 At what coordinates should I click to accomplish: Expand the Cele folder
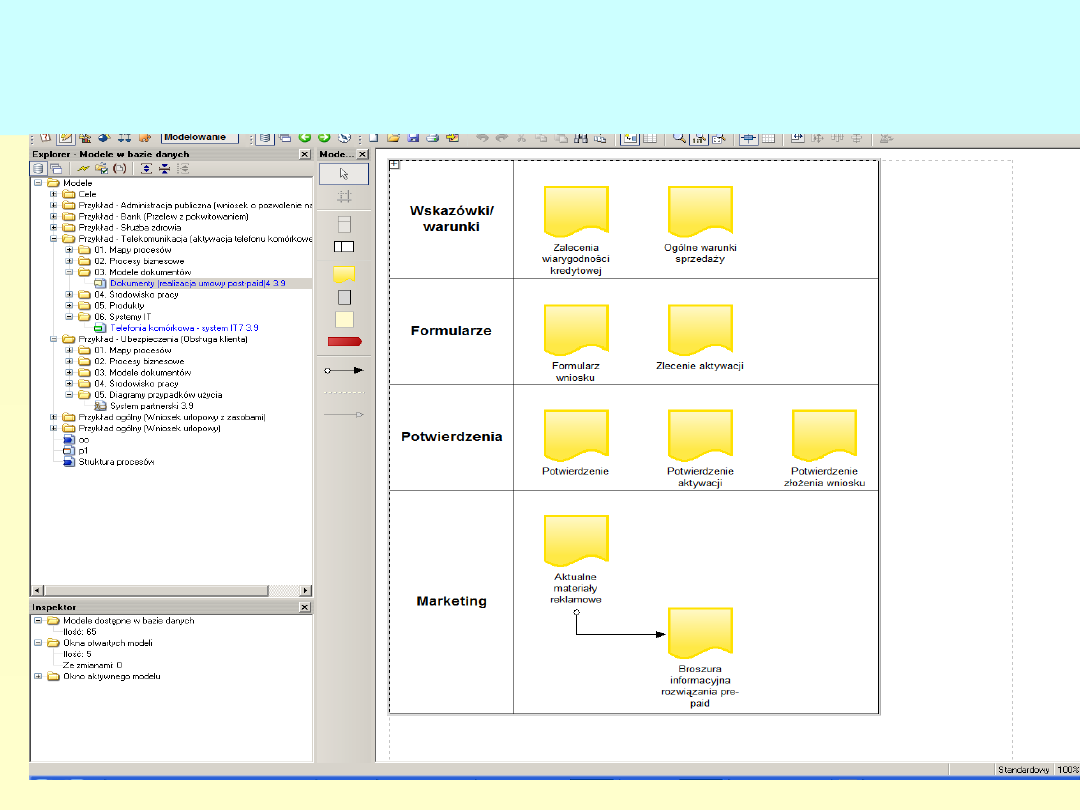pos(54,194)
